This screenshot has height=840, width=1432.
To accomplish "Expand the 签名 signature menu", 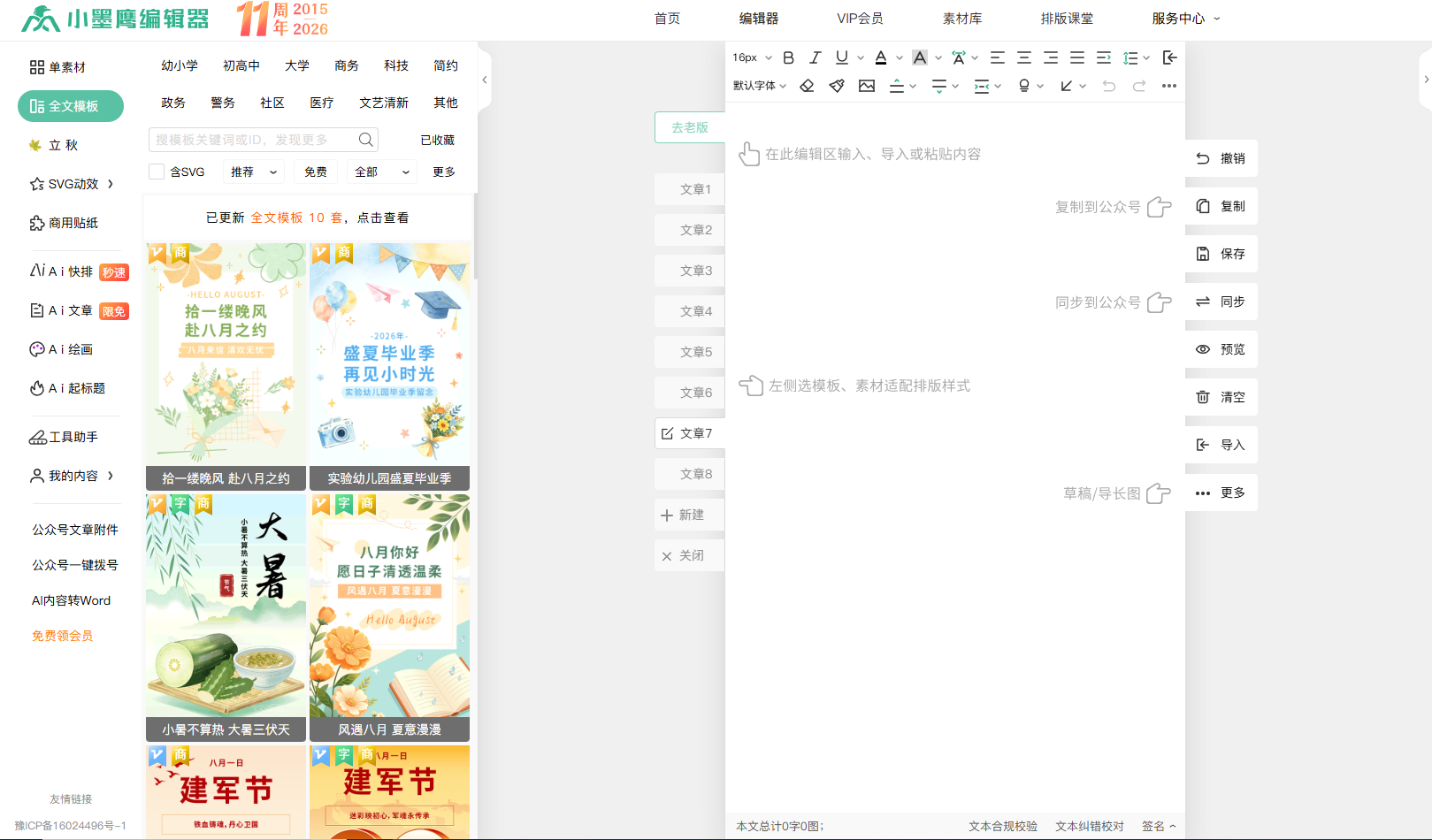I will click(1159, 826).
